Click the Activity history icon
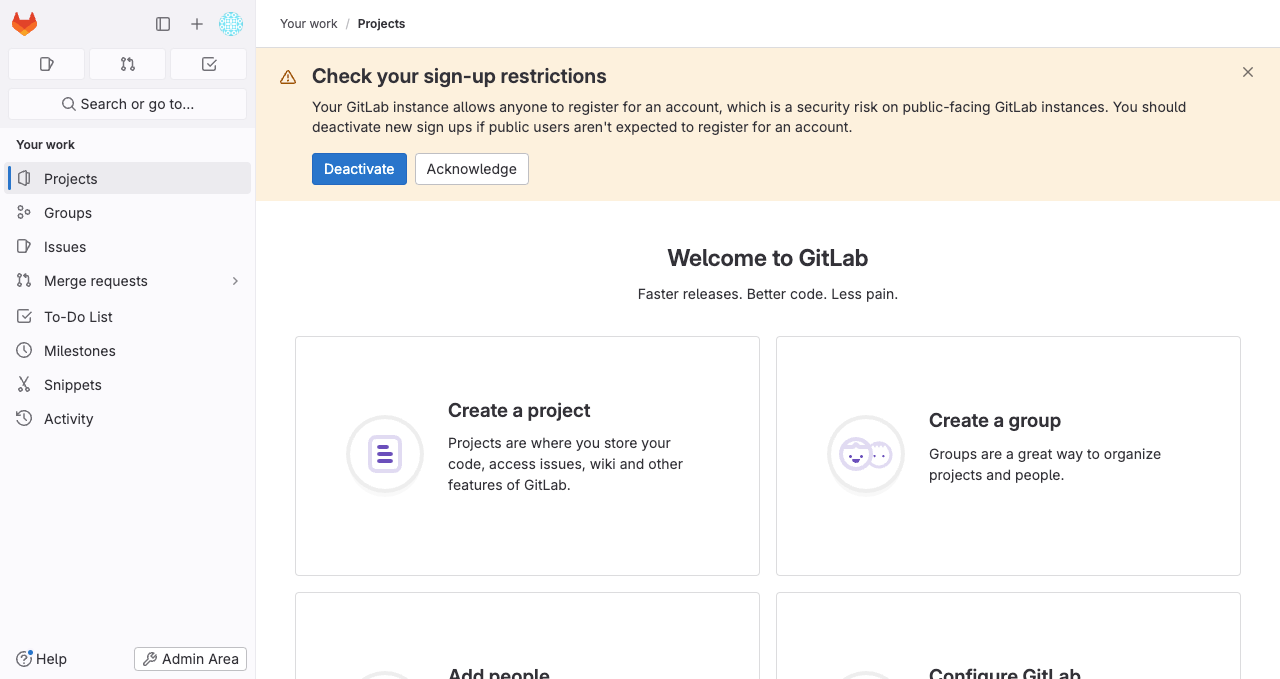 coord(24,419)
